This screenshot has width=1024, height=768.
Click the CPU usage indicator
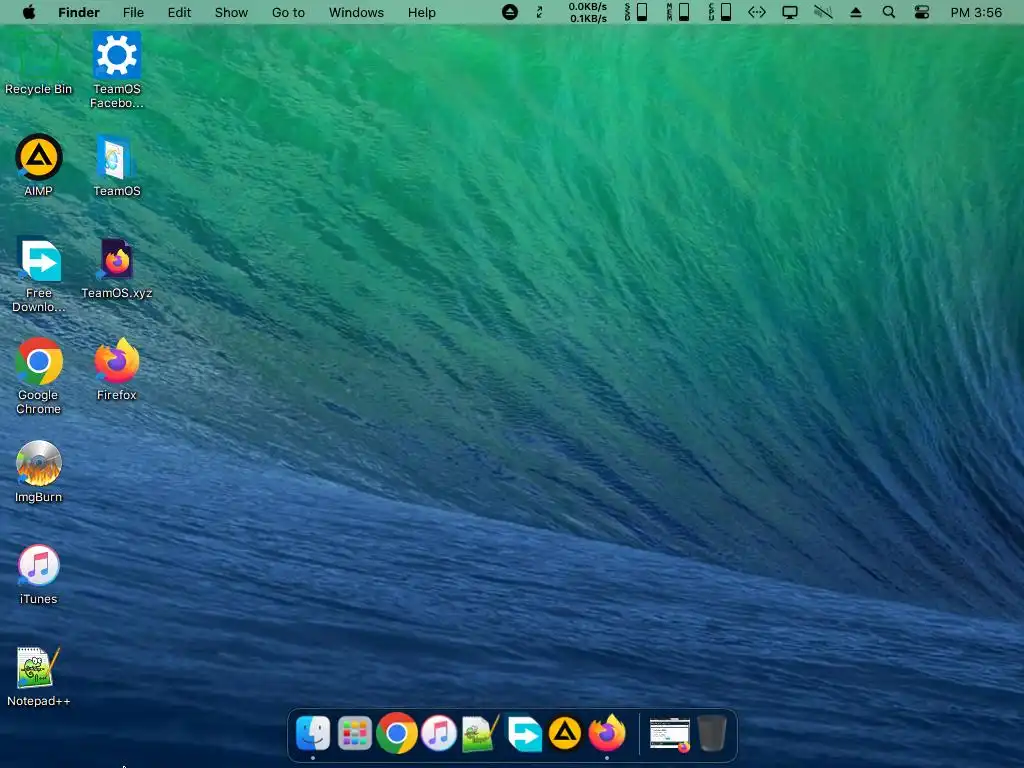pos(720,12)
